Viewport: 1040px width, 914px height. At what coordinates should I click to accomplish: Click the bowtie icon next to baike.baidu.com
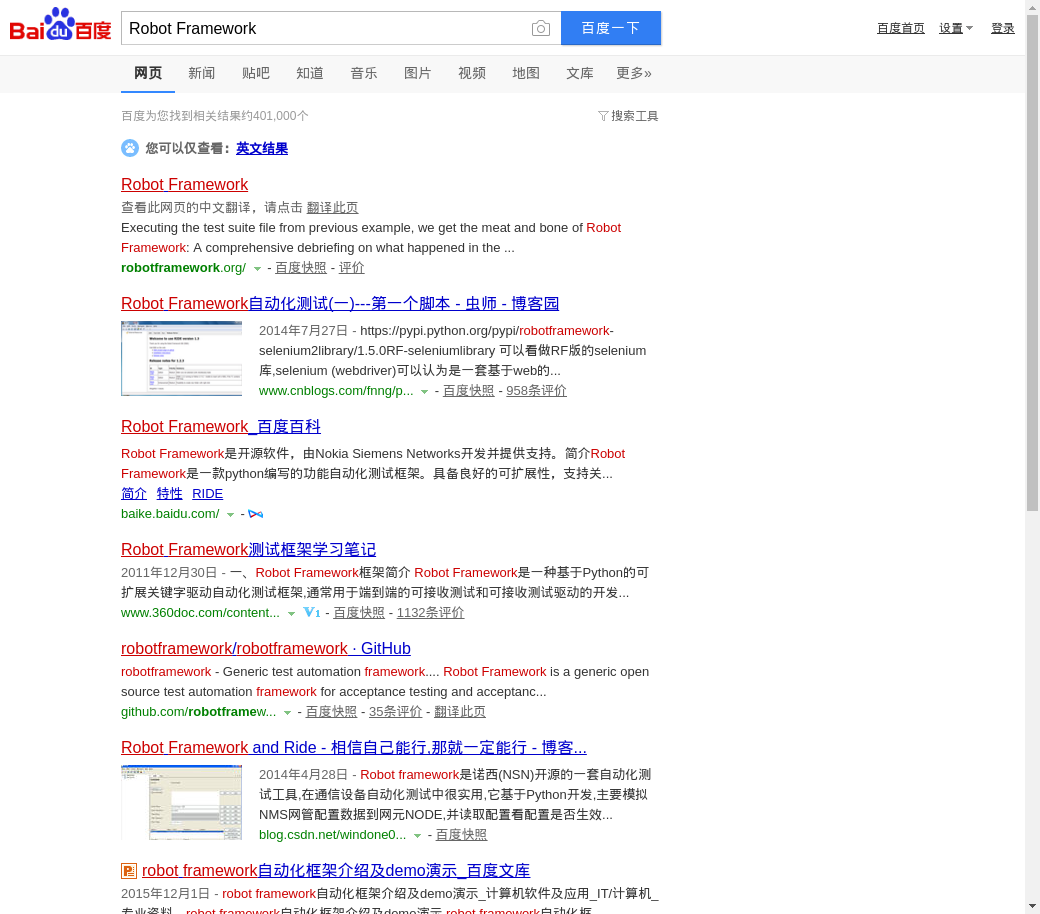[x=255, y=514]
